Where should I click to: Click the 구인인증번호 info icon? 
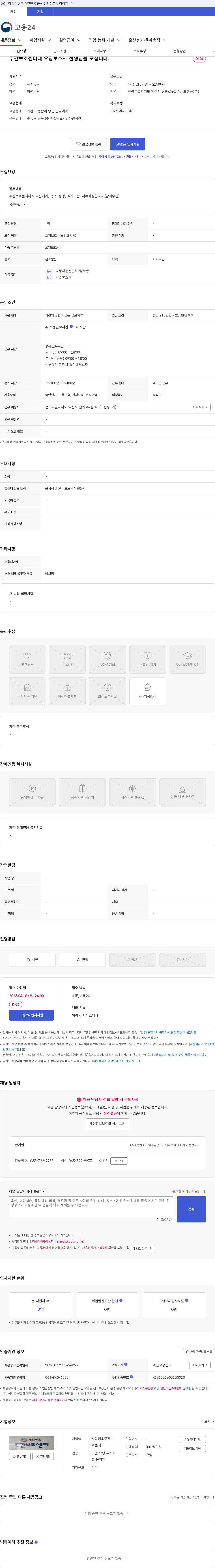pos(131,1376)
